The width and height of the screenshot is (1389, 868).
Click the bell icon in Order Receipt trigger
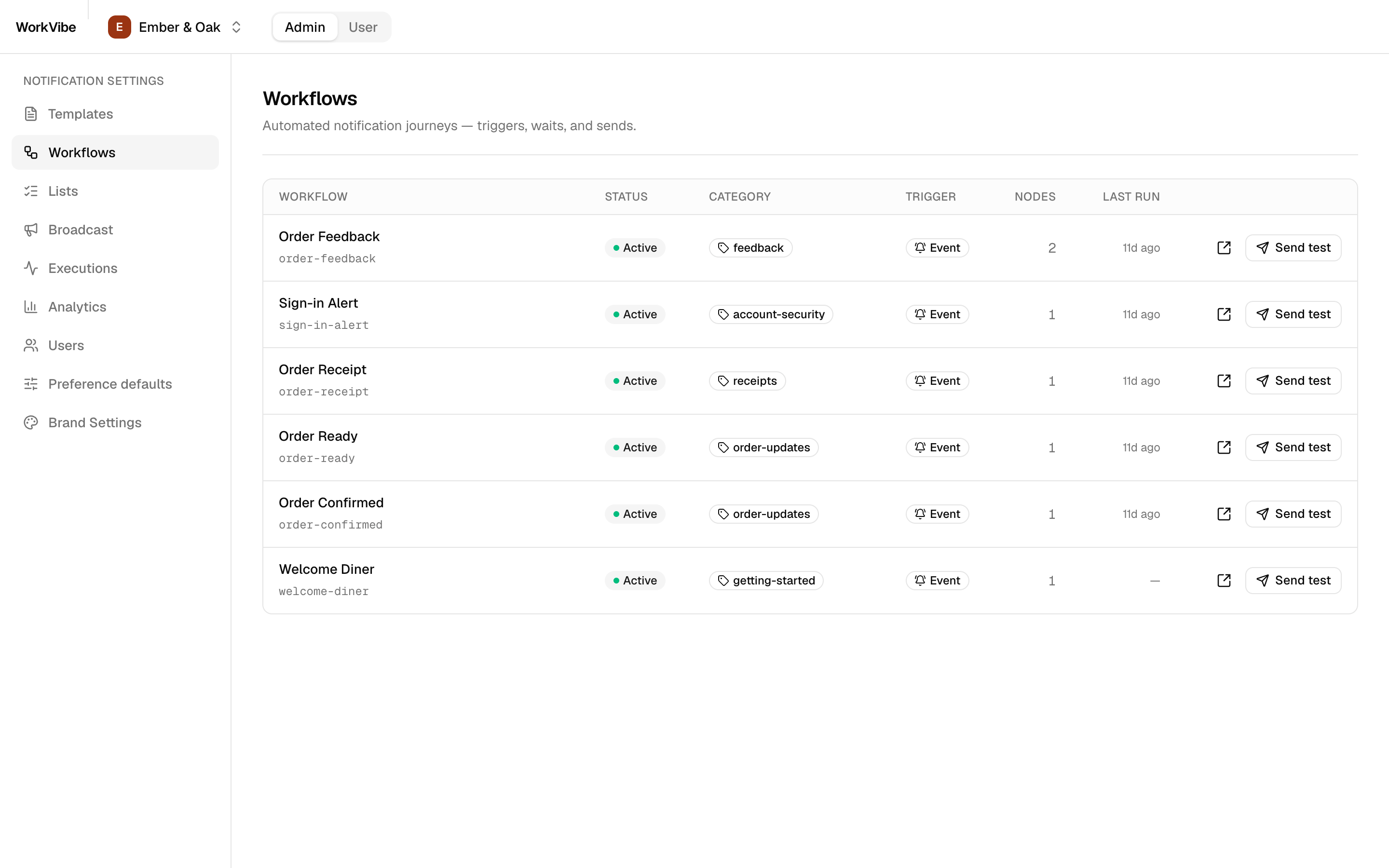(920, 380)
